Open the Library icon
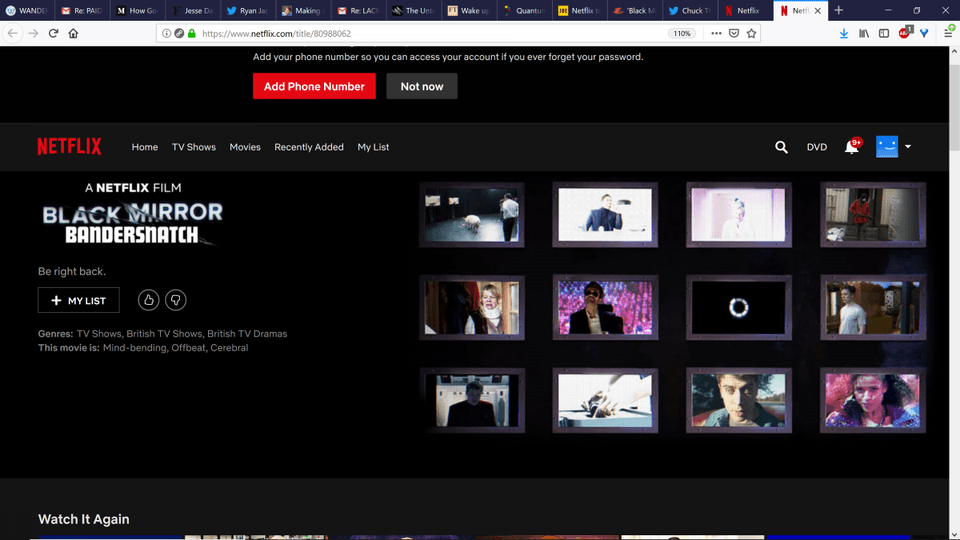This screenshot has height=540, width=960. [864, 34]
